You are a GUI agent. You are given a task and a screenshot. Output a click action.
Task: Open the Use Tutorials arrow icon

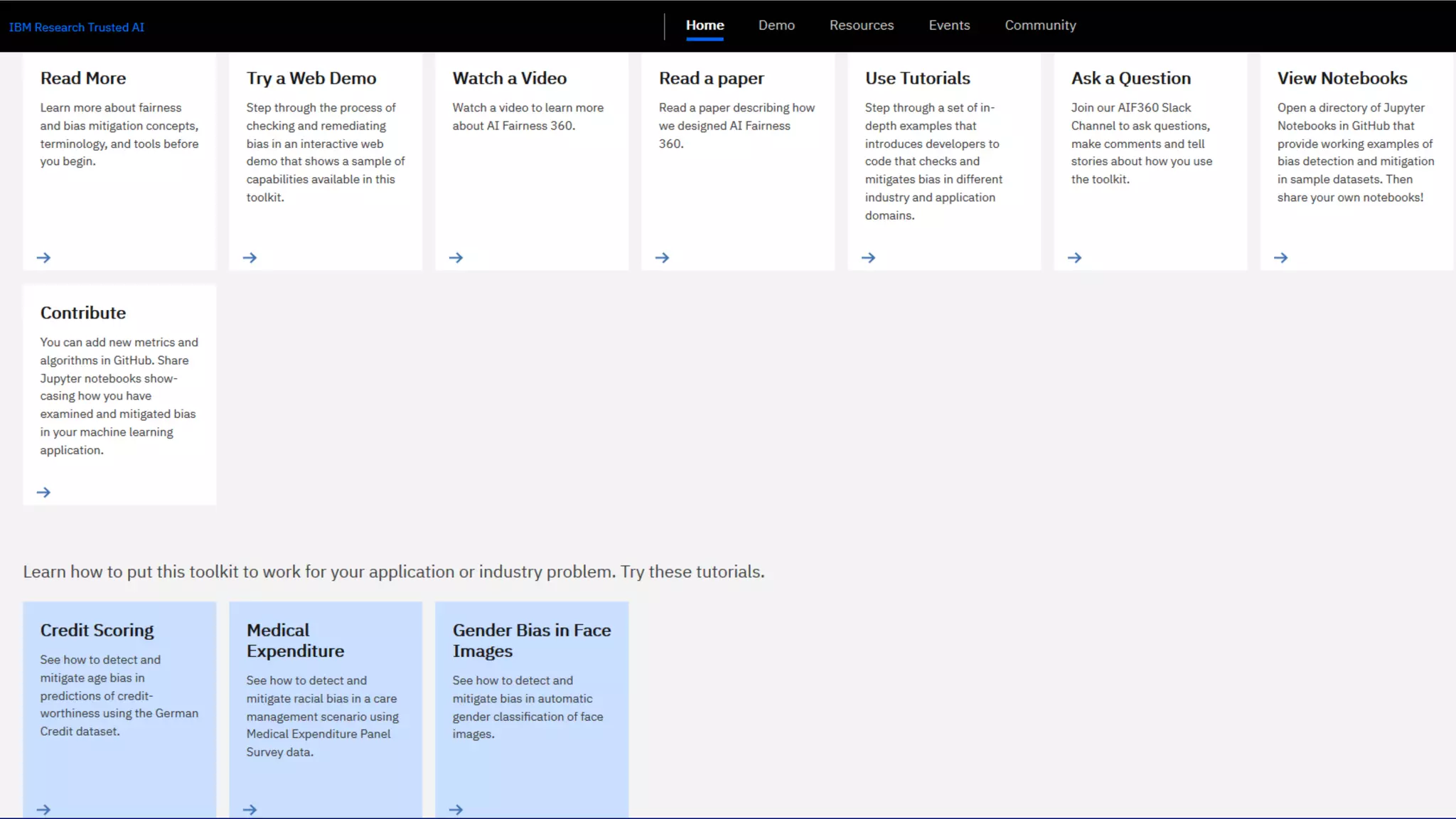tap(868, 257)
